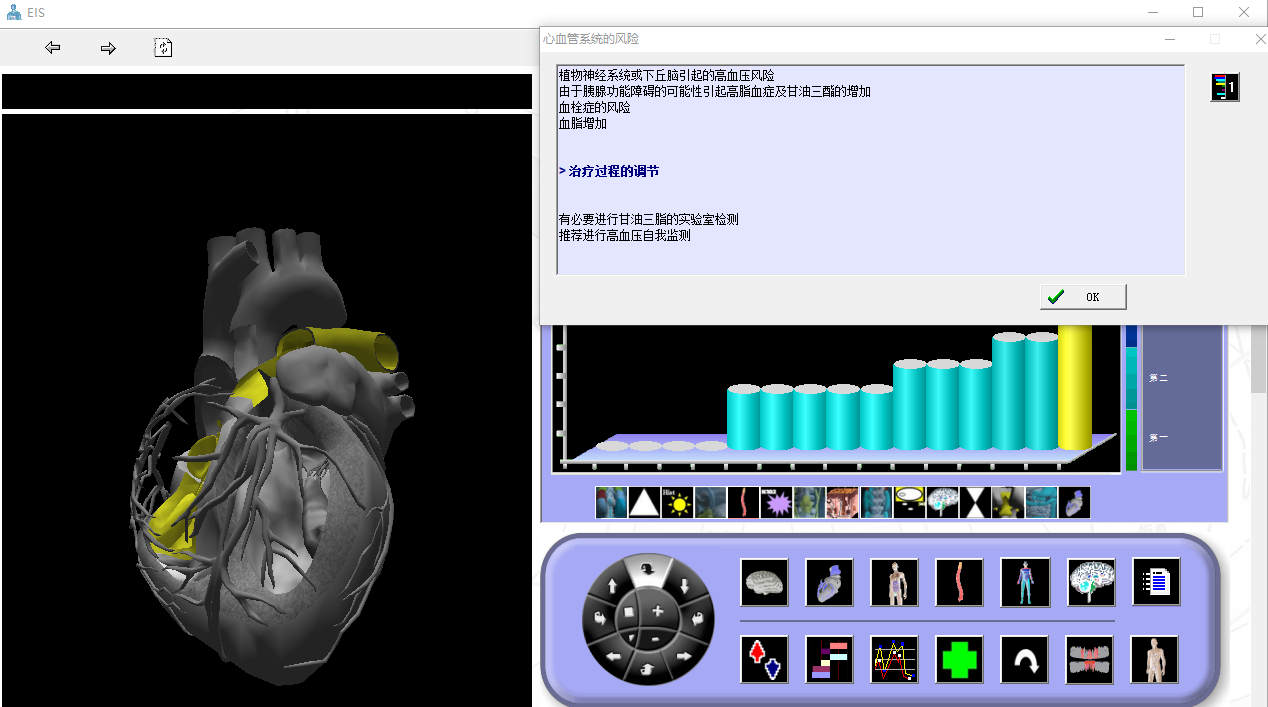1268x707 pixels.
Task: Click the green cross icon
Action: (x=959, y=660)
